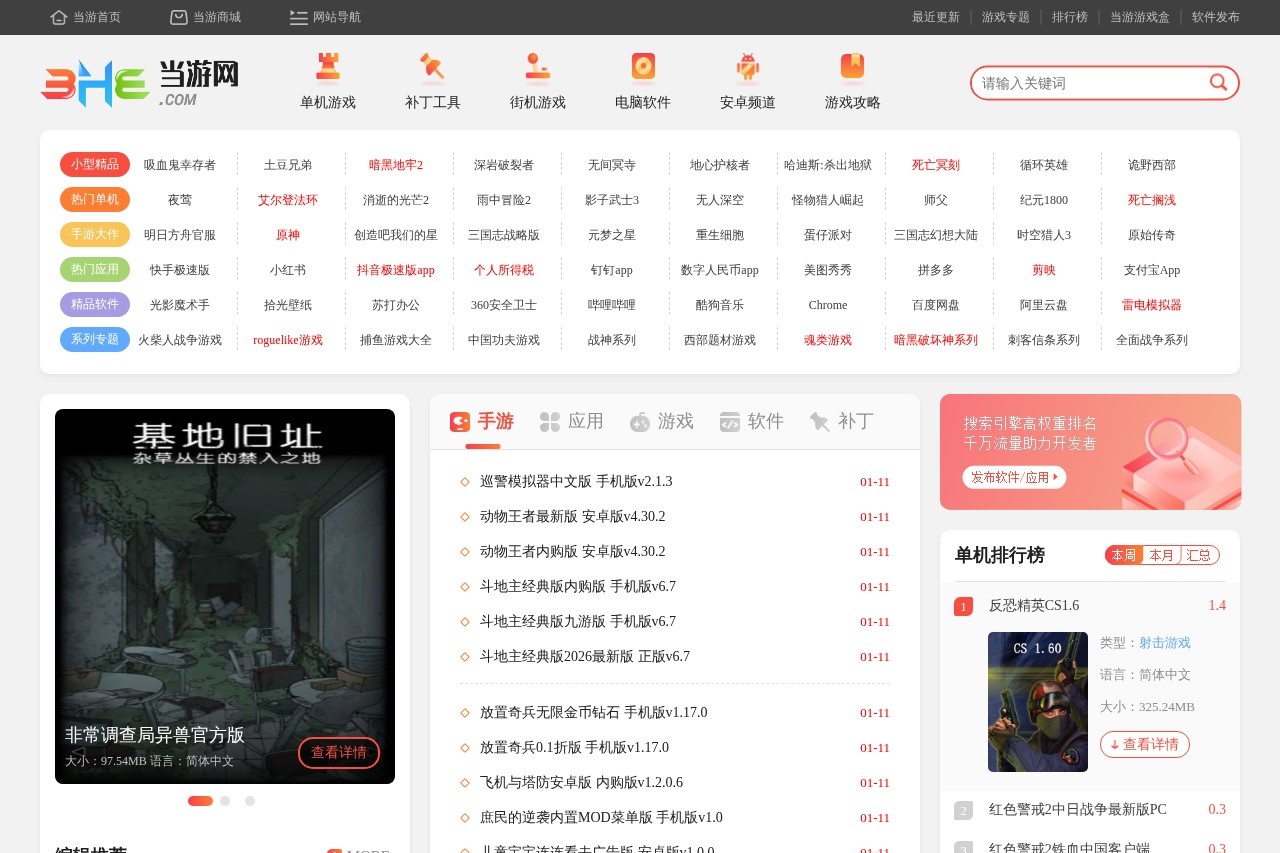The height and width of the screenshot is (853, 1280).
Task: Open the 死亡搁浅 link
Action: (1152, 200)
